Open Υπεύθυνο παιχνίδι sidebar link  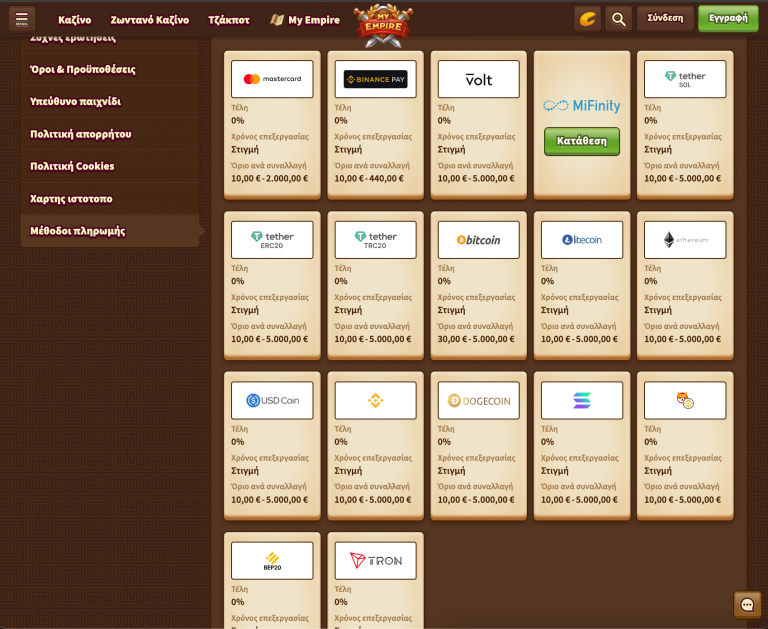(75, 101)
